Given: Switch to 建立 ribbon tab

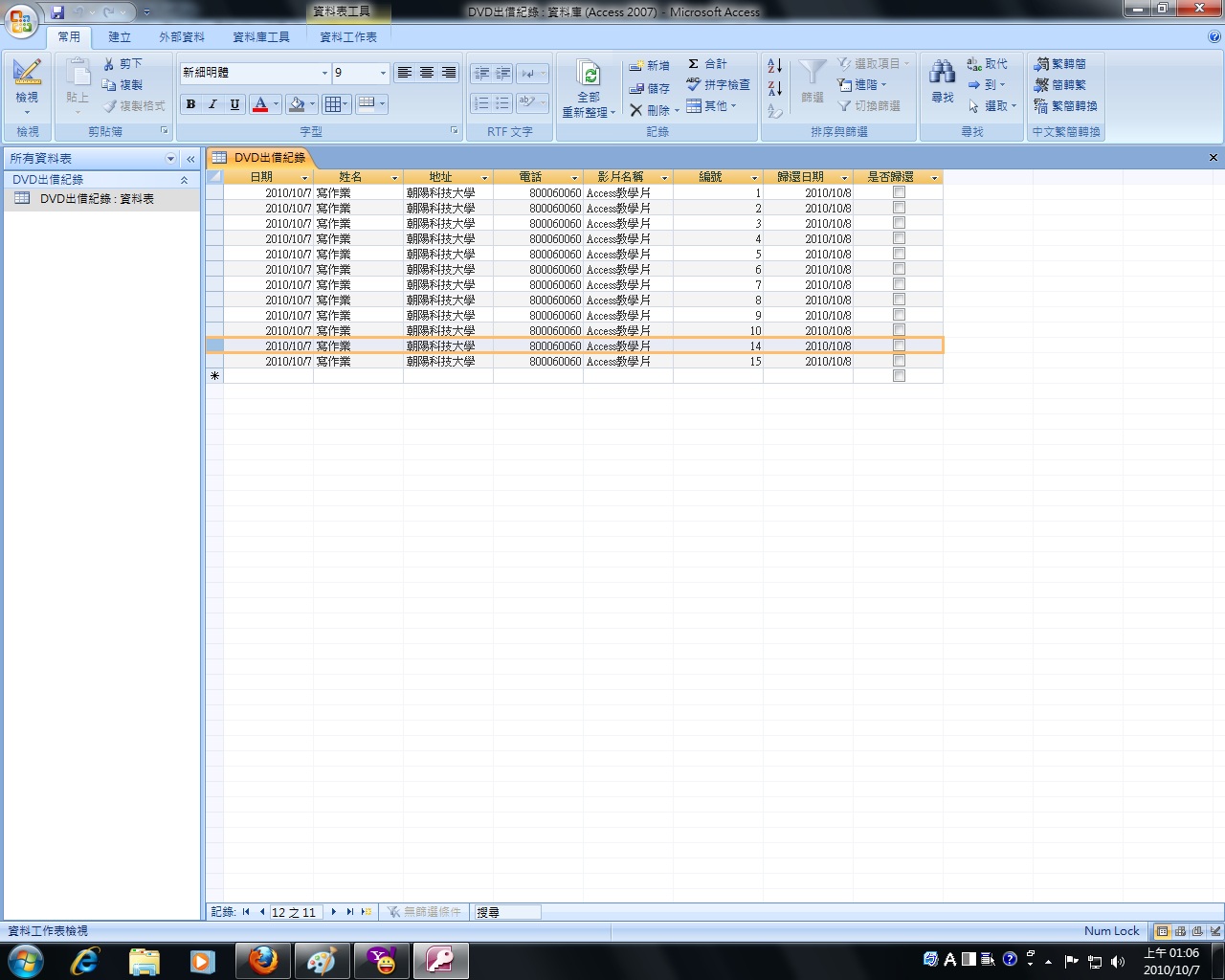Looking at the screenshot, I should click(x=120, y=36).
